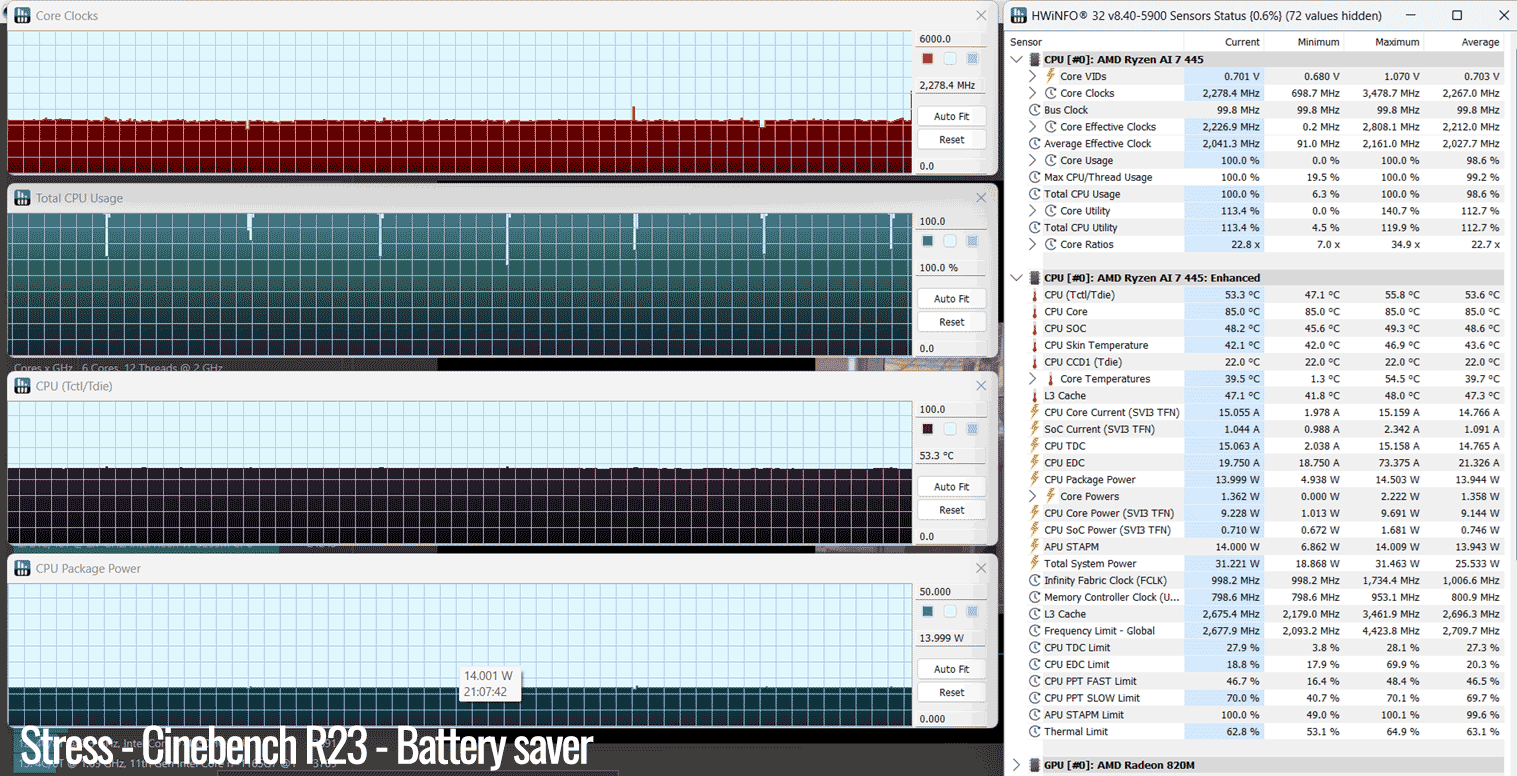
Task: Click the chip icon of GPU [#0]: AMD Radeon 820M
Action: click(1034, 765)
